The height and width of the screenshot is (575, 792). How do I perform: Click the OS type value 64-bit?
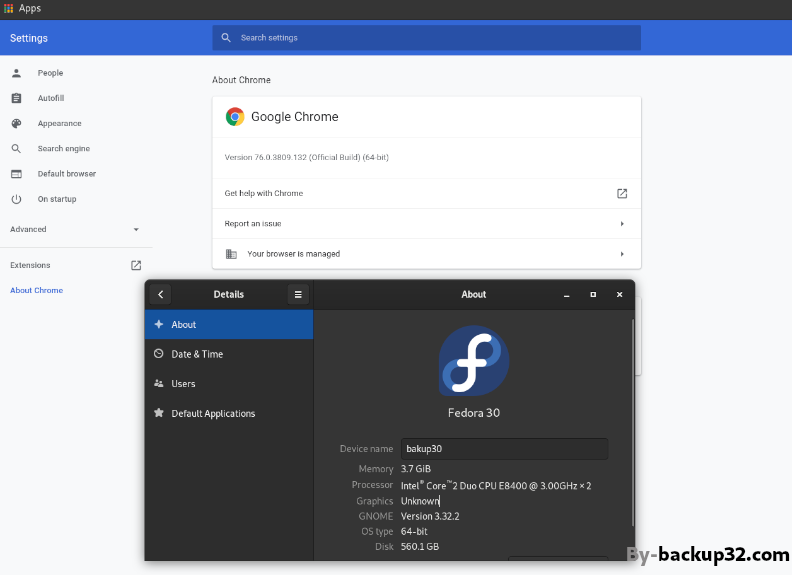point(414,532)
